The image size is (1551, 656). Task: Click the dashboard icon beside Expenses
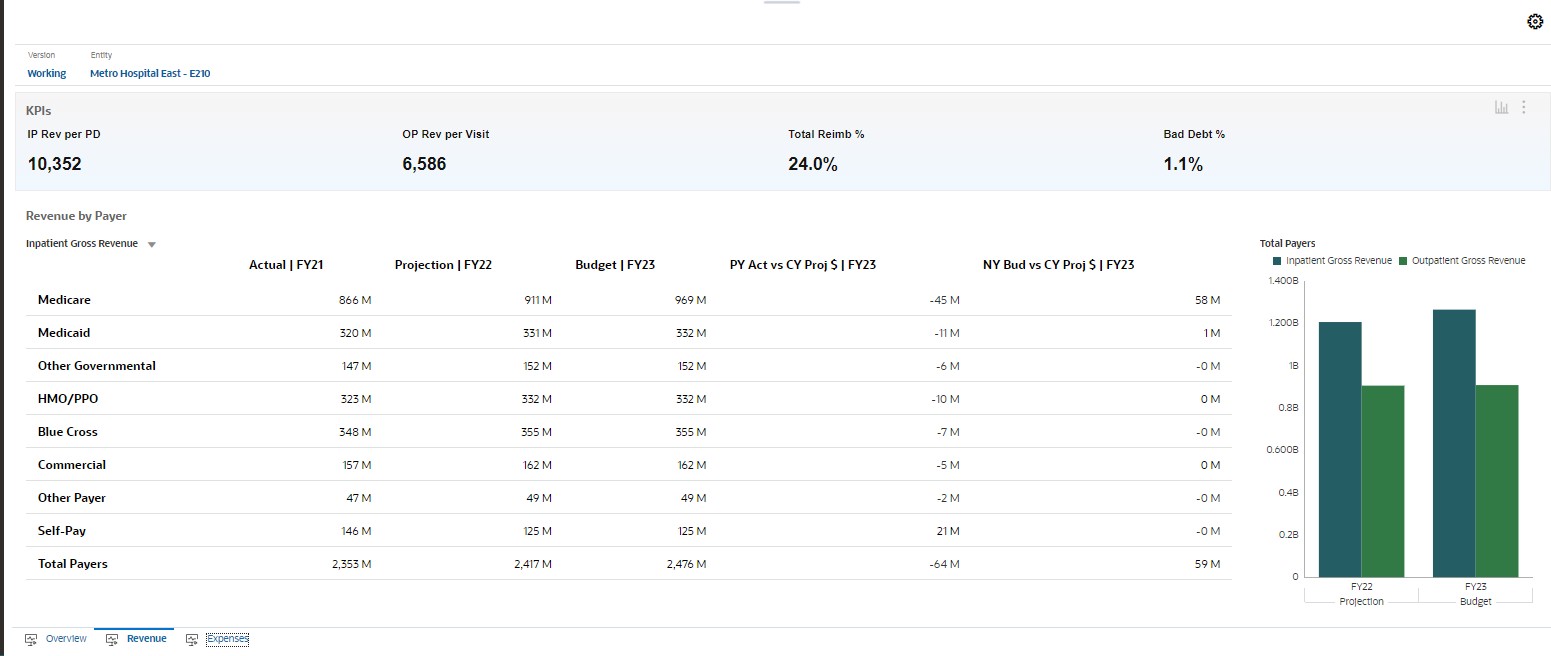coord(191,638)
